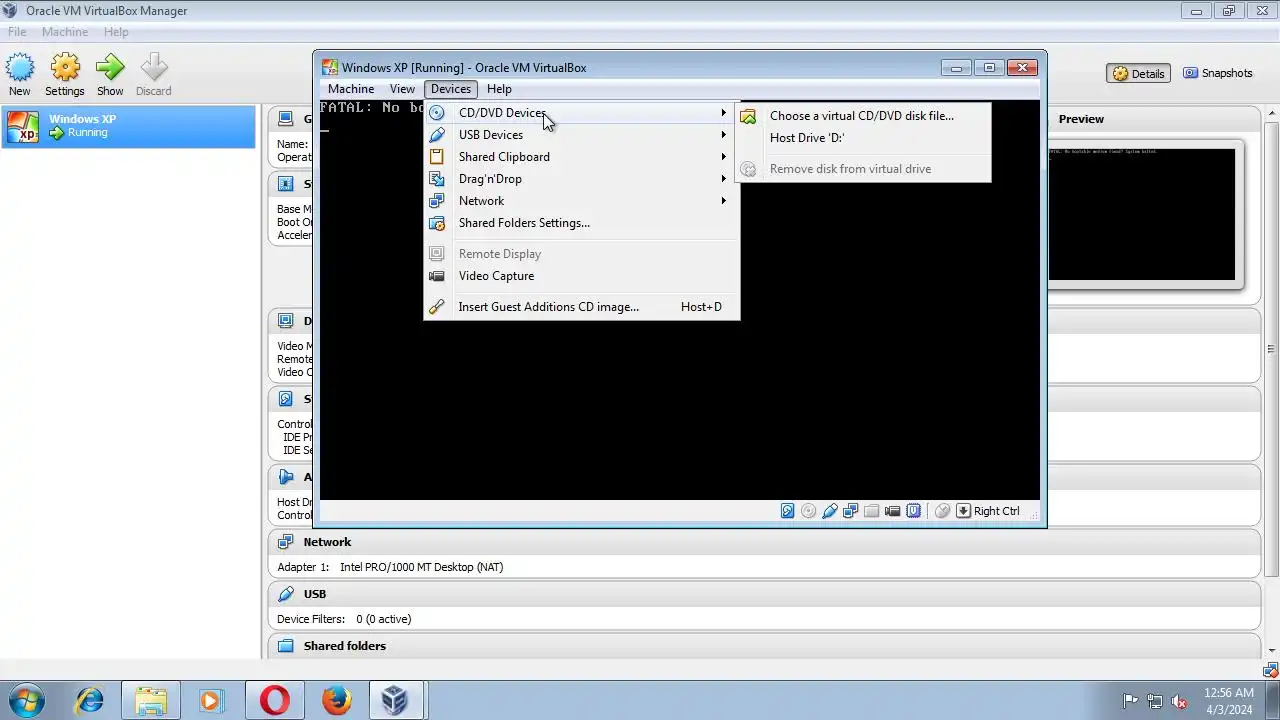Click the Shared folders section header
This screenshot has width=1280, height=720.
click(x=764, y=646)
